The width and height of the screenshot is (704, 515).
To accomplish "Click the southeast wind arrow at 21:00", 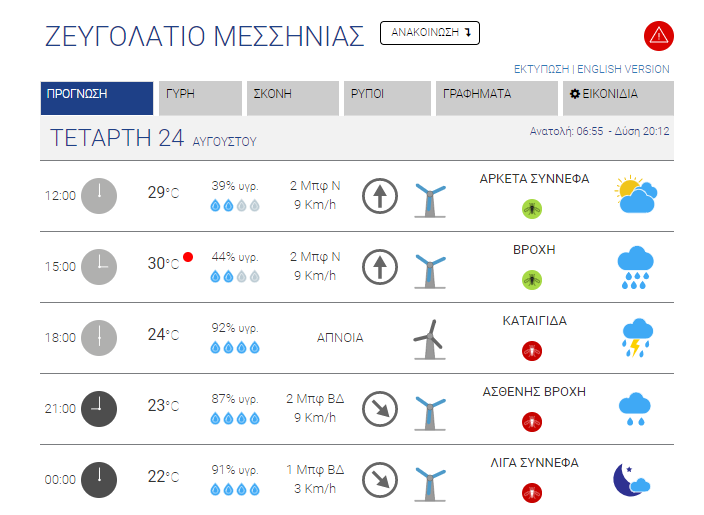I will pos(380,409).
